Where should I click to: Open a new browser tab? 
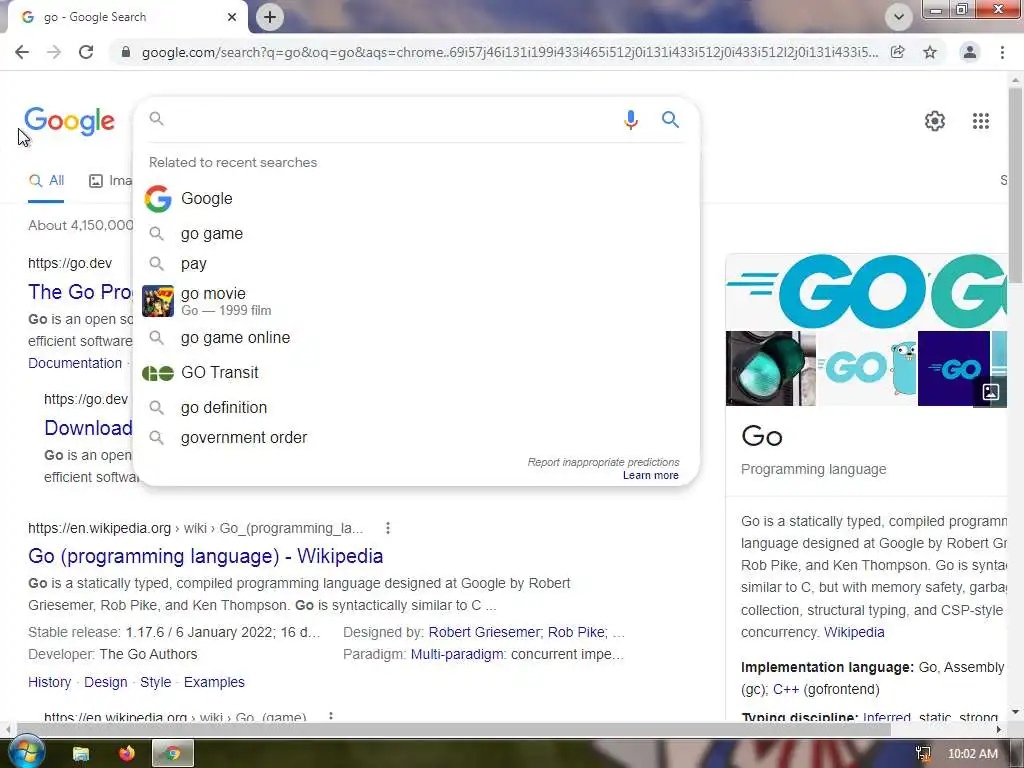click(270, 17)
